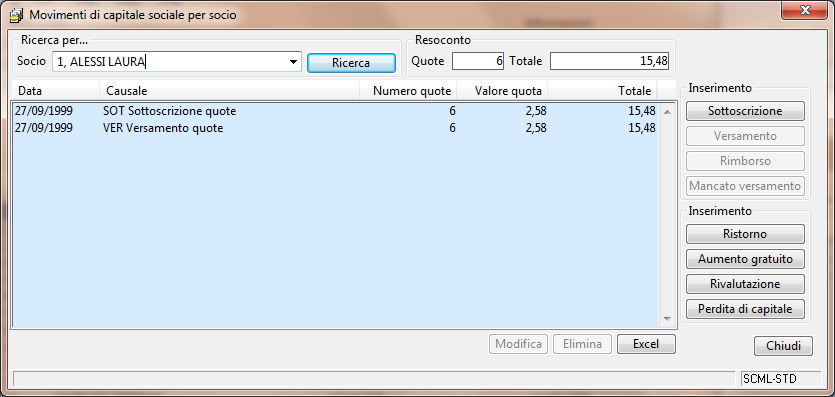Image resolution: width=835 pixels, height=397 pixels.
Task: Click the Ricerca search button
Action: pos(351,62)
